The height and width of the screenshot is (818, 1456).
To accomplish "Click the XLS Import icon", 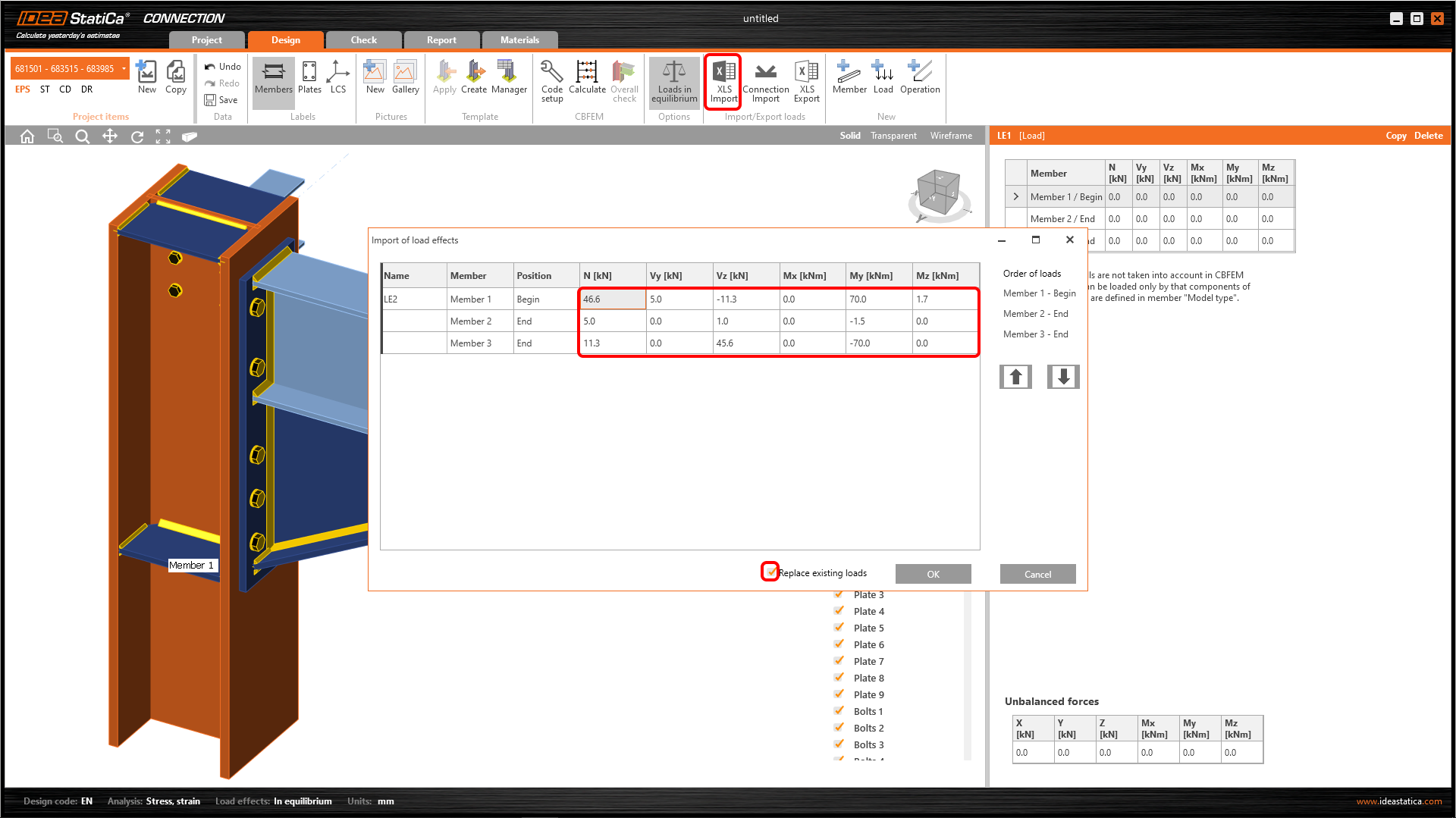I will (723, 80).
